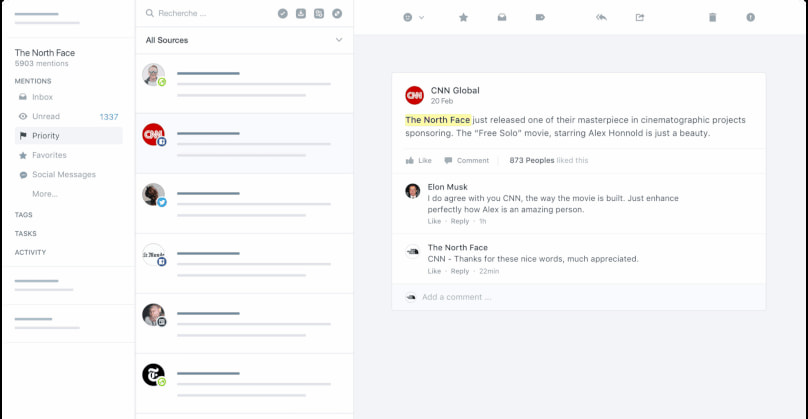
Task: Open the mention with the gray-haired man avatar
Action: pos(244,324)
